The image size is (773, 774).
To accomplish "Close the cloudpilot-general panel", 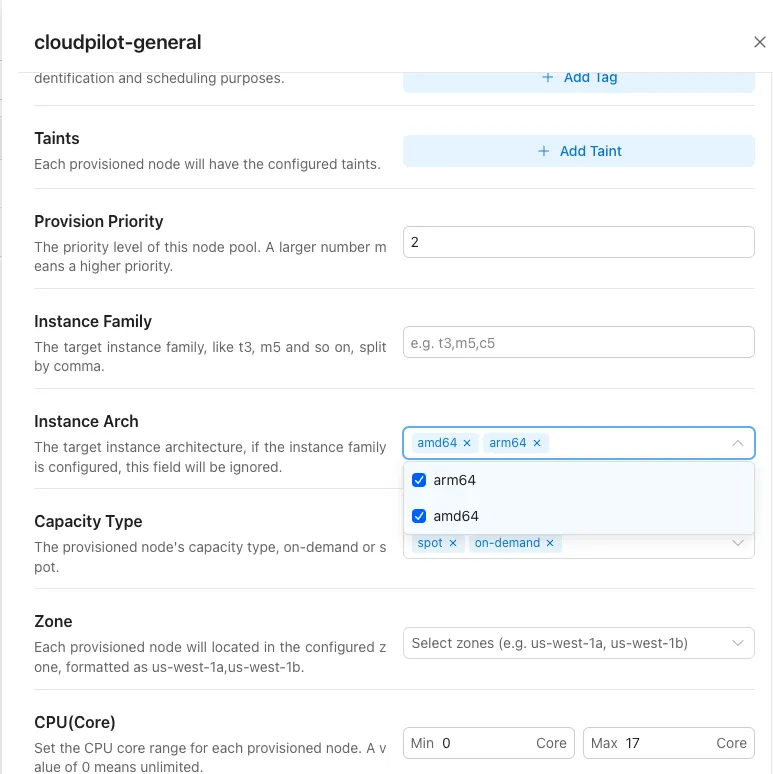I will pos(759,42).
